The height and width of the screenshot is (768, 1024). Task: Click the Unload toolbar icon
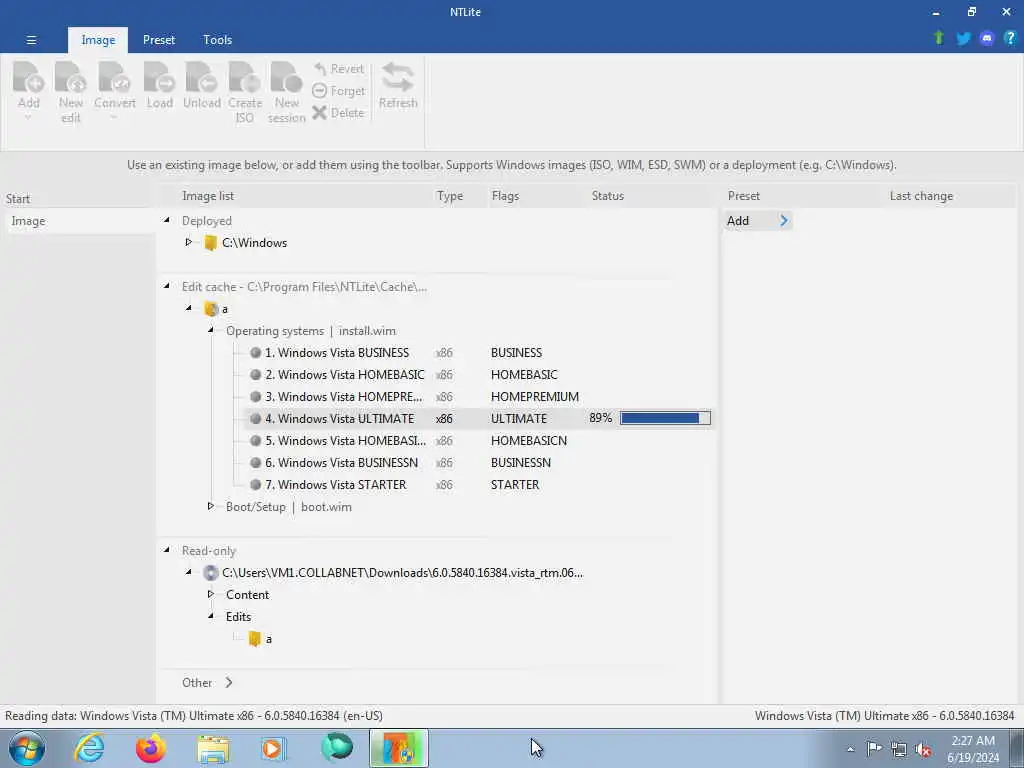tap(201, 78)
